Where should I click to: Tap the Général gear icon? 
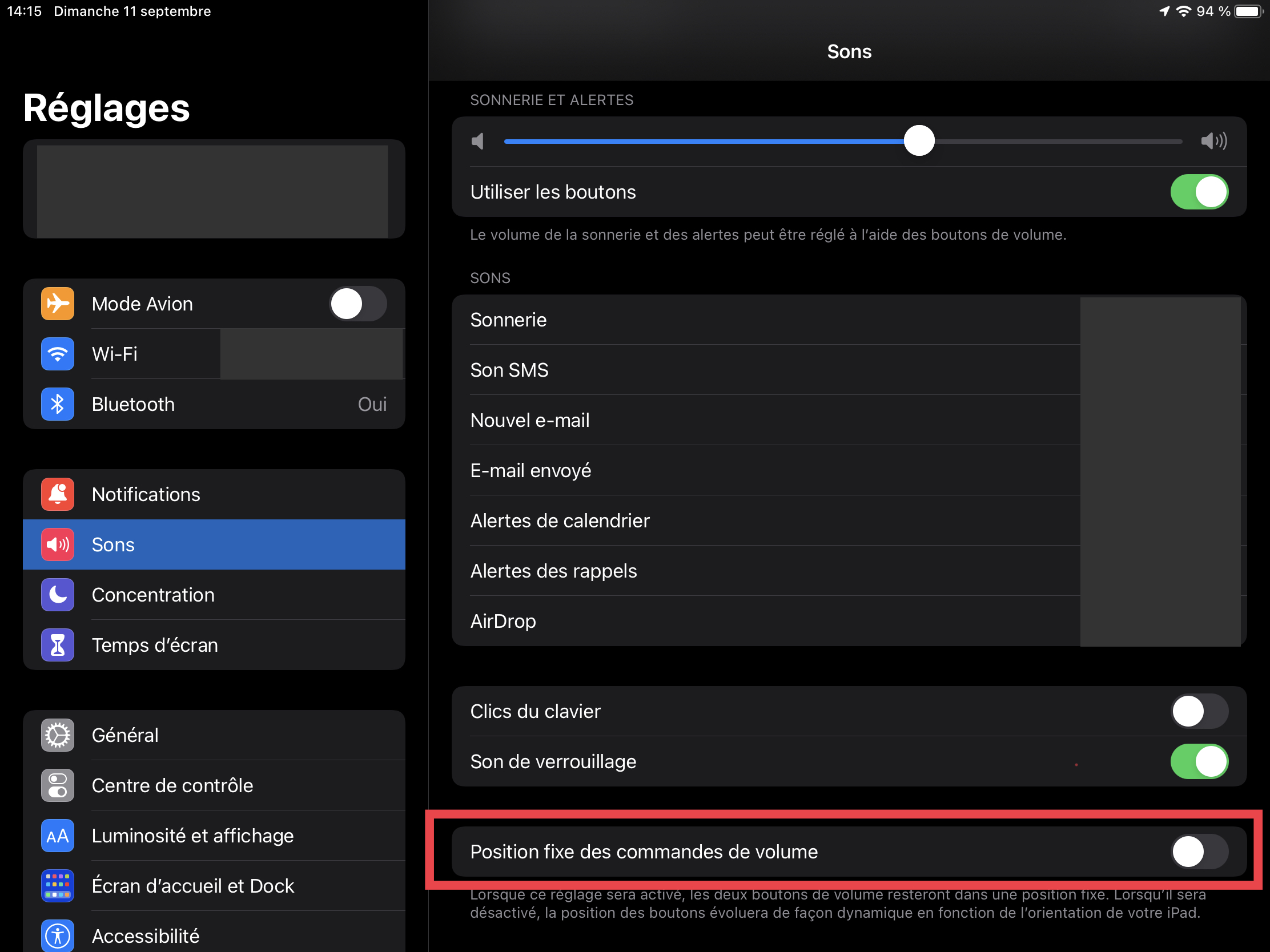58,735
